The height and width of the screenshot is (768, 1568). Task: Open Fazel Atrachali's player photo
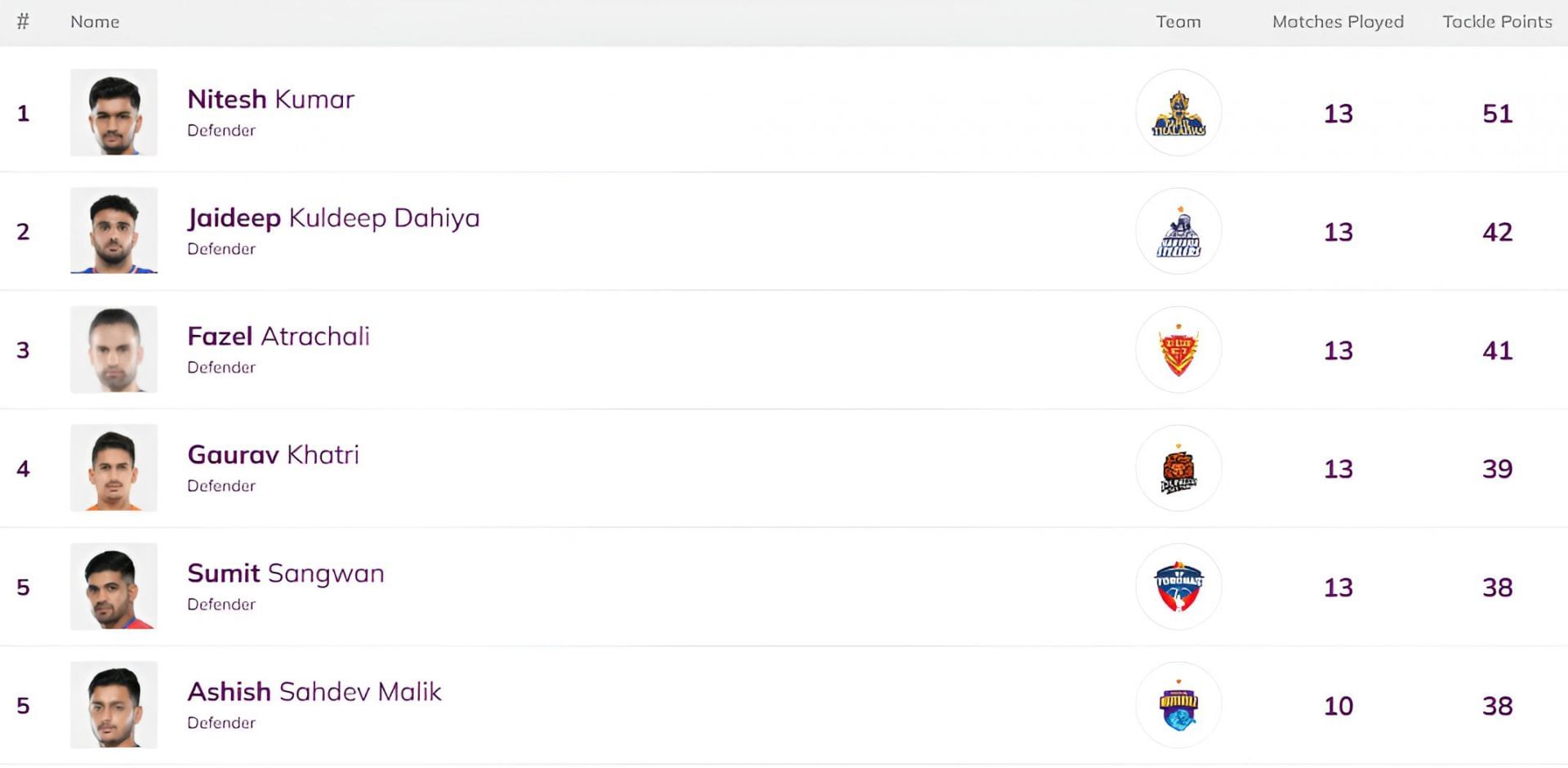tap(114, 350)
